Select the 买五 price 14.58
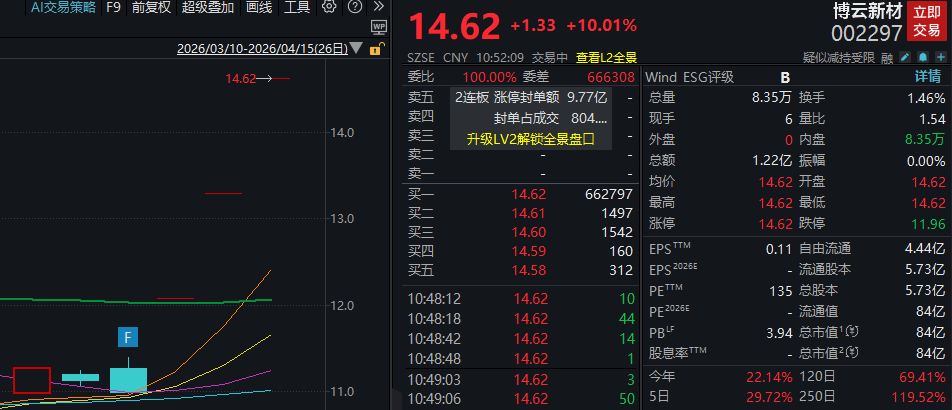 coord(529,270)
